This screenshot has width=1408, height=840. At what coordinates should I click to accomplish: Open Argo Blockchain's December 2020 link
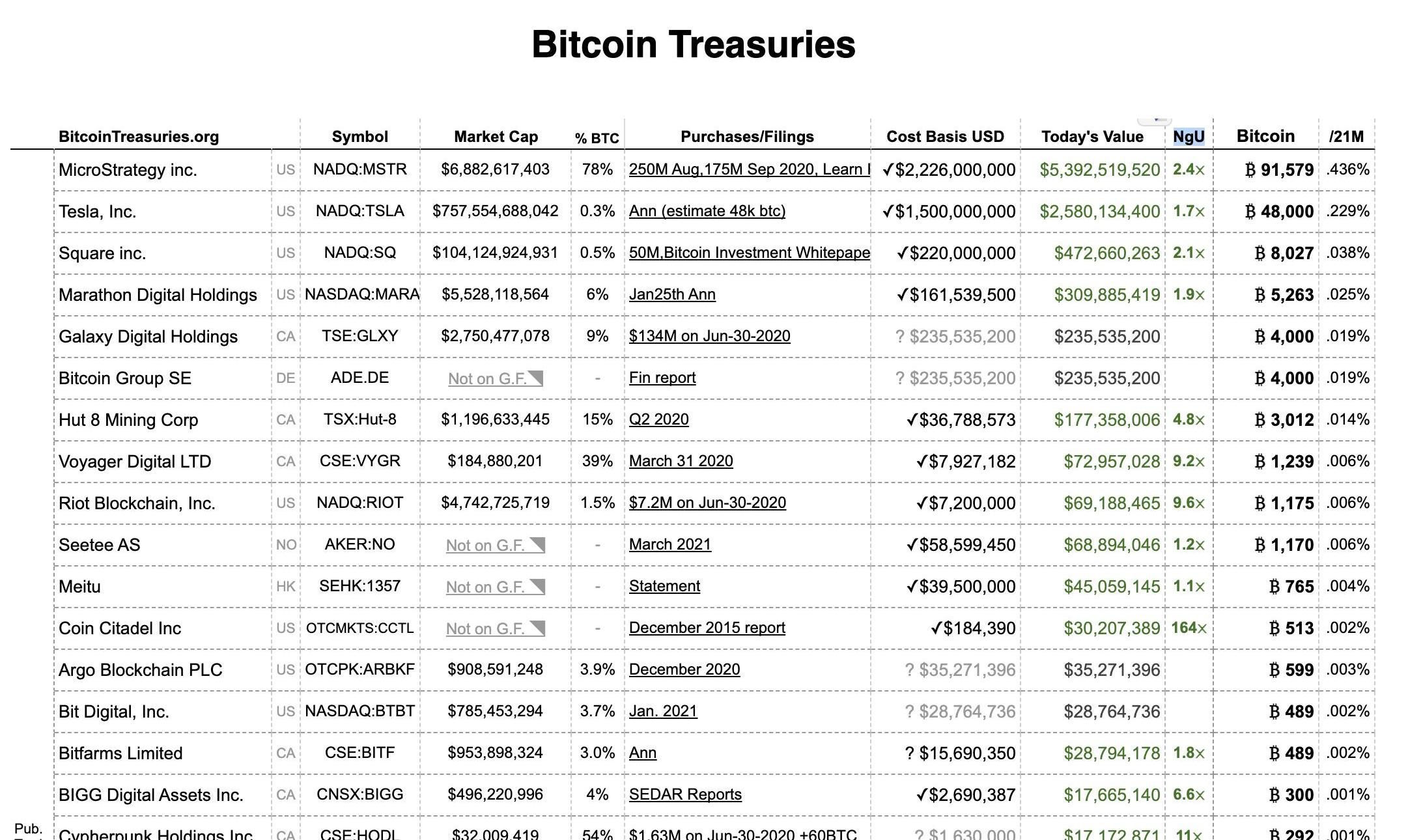(684, 669)
